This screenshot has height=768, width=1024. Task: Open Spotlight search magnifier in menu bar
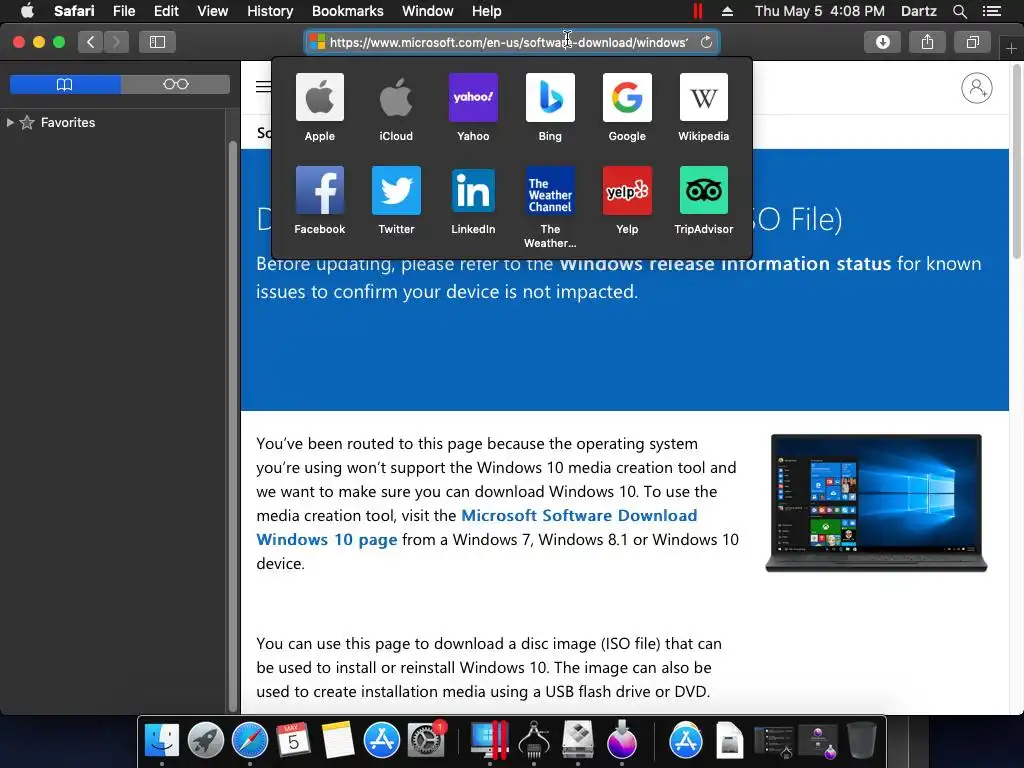(959, 11)
